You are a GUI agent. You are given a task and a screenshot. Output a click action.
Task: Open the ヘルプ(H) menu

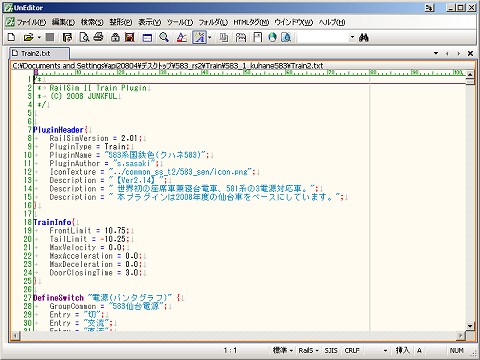pyautogui.click(x=331, y=22)
